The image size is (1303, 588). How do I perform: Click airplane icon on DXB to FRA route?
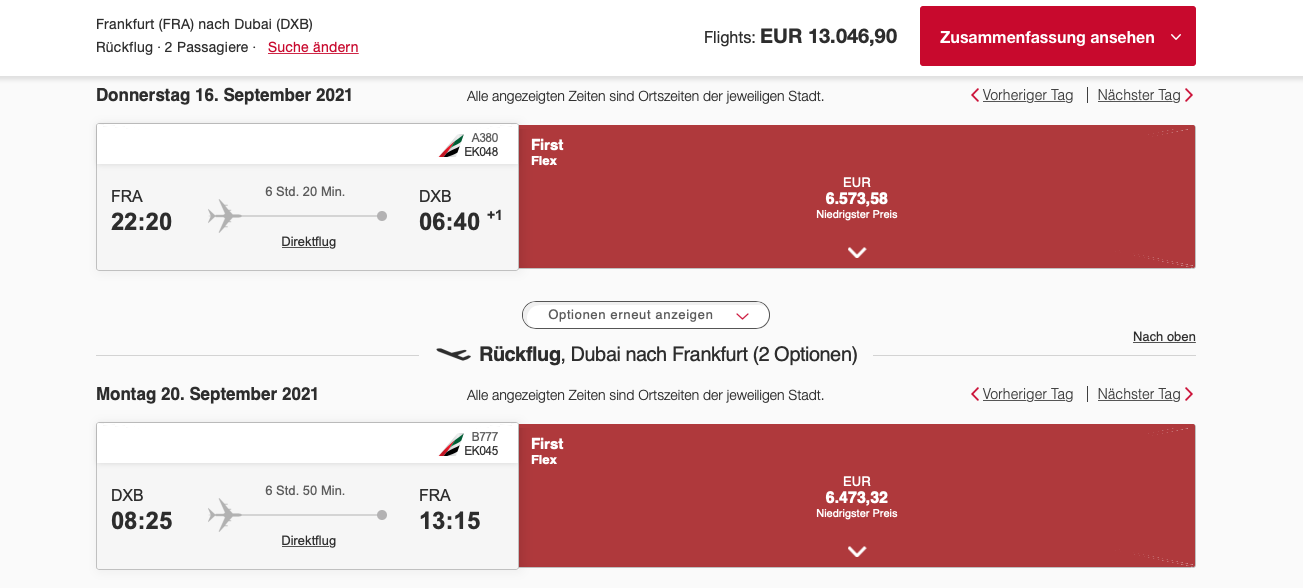pyautogui.click(x=226, y=514)
